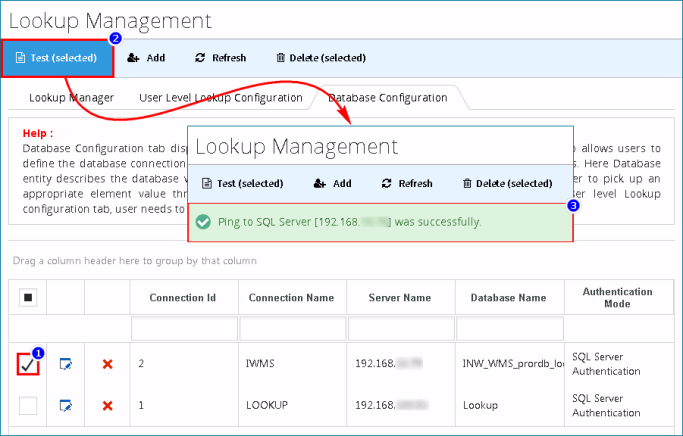Click Add in the inset panel toolbar
The height and width of the screenshot is (436, 683).
332,183
